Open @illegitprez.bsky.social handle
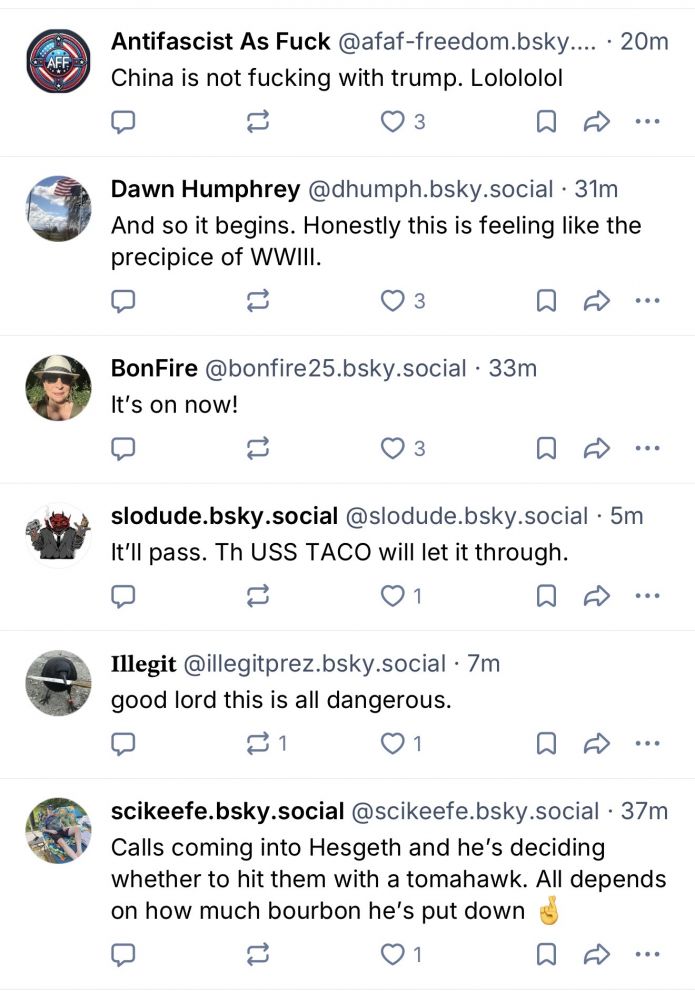 pos(314,664)
